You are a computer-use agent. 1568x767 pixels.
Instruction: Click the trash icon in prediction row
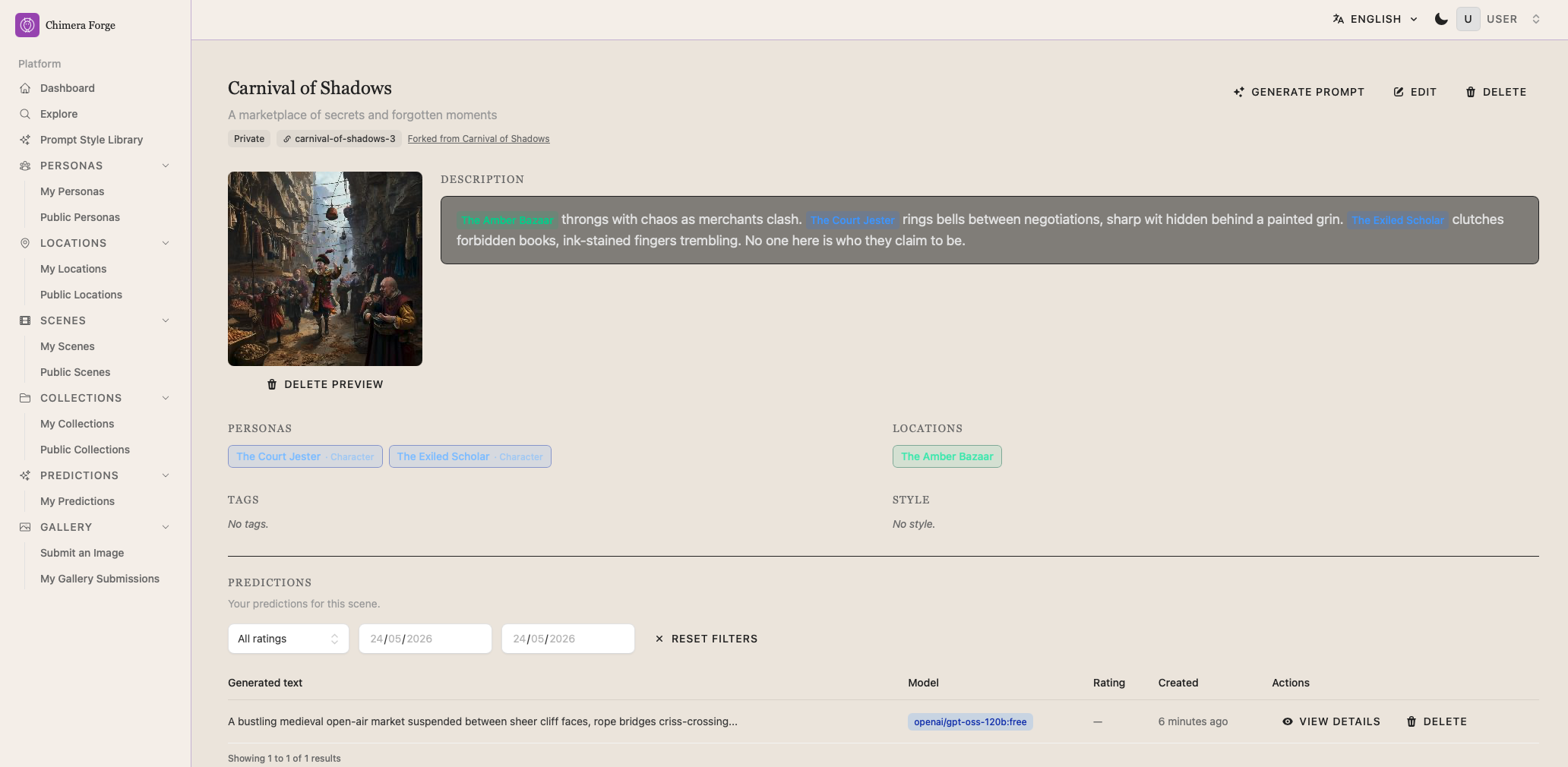click(x=1412, y=721)
